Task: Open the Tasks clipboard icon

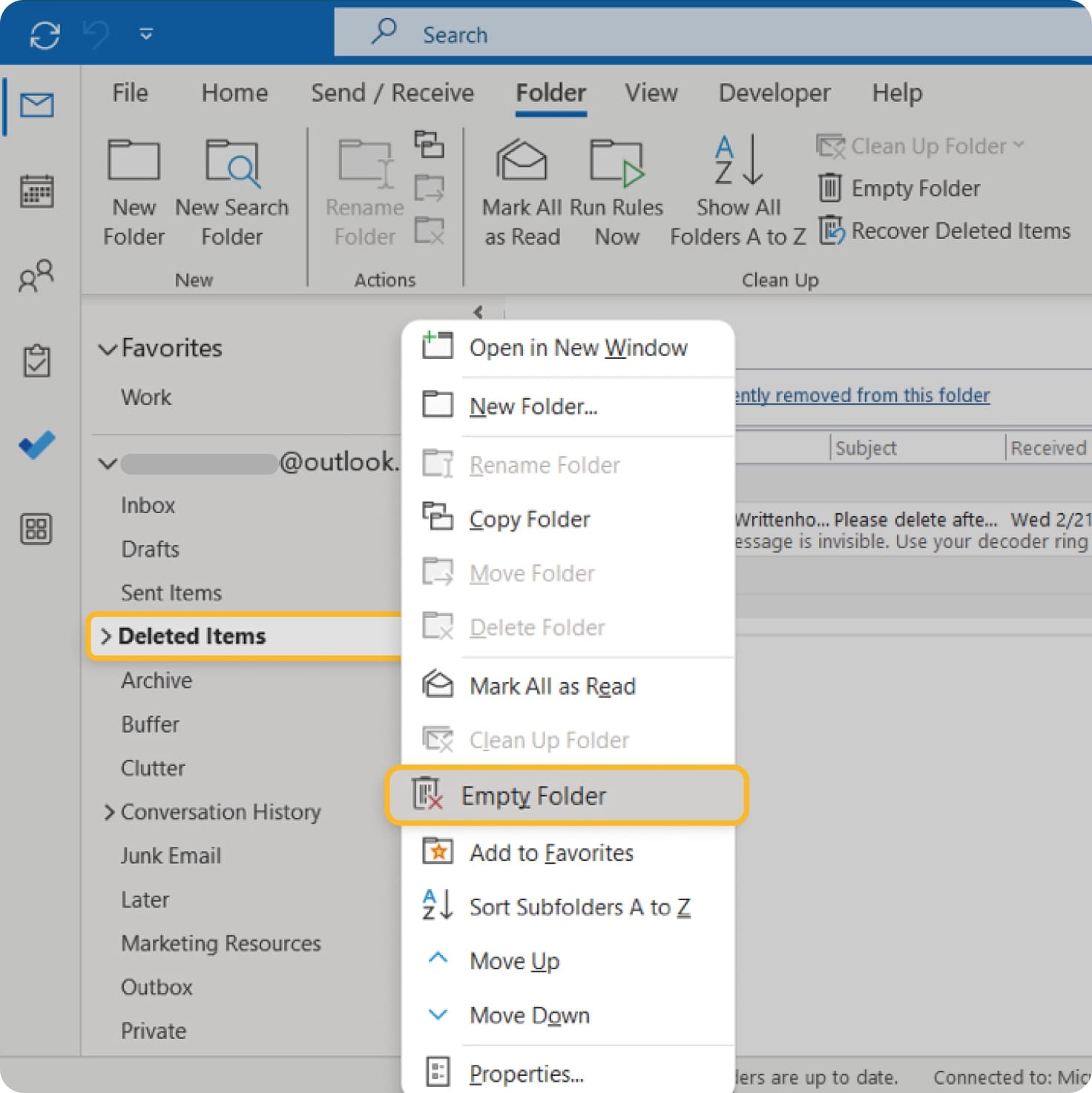Action: [36, 361]
